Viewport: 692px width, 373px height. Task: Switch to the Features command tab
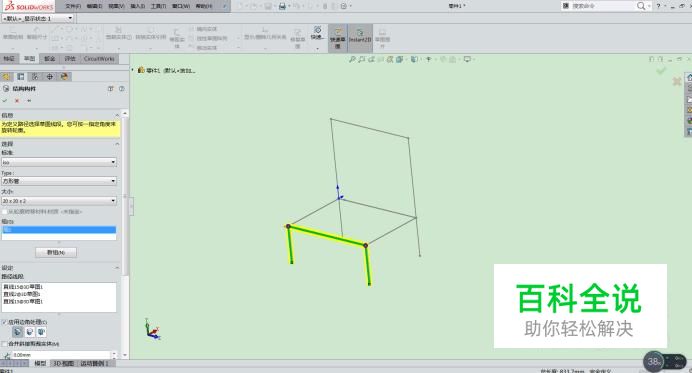[x=9, y=59]
